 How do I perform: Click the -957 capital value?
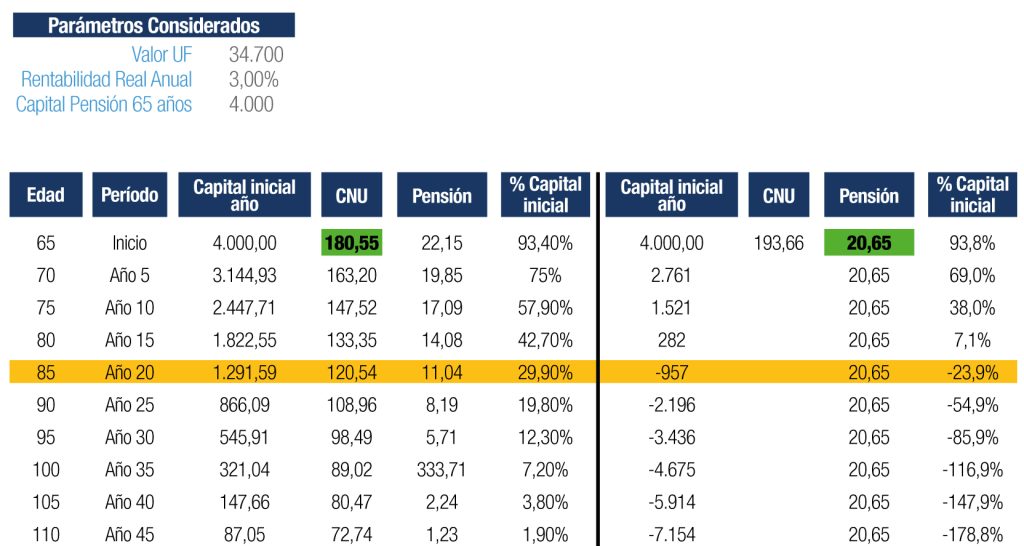click(672, 373)
